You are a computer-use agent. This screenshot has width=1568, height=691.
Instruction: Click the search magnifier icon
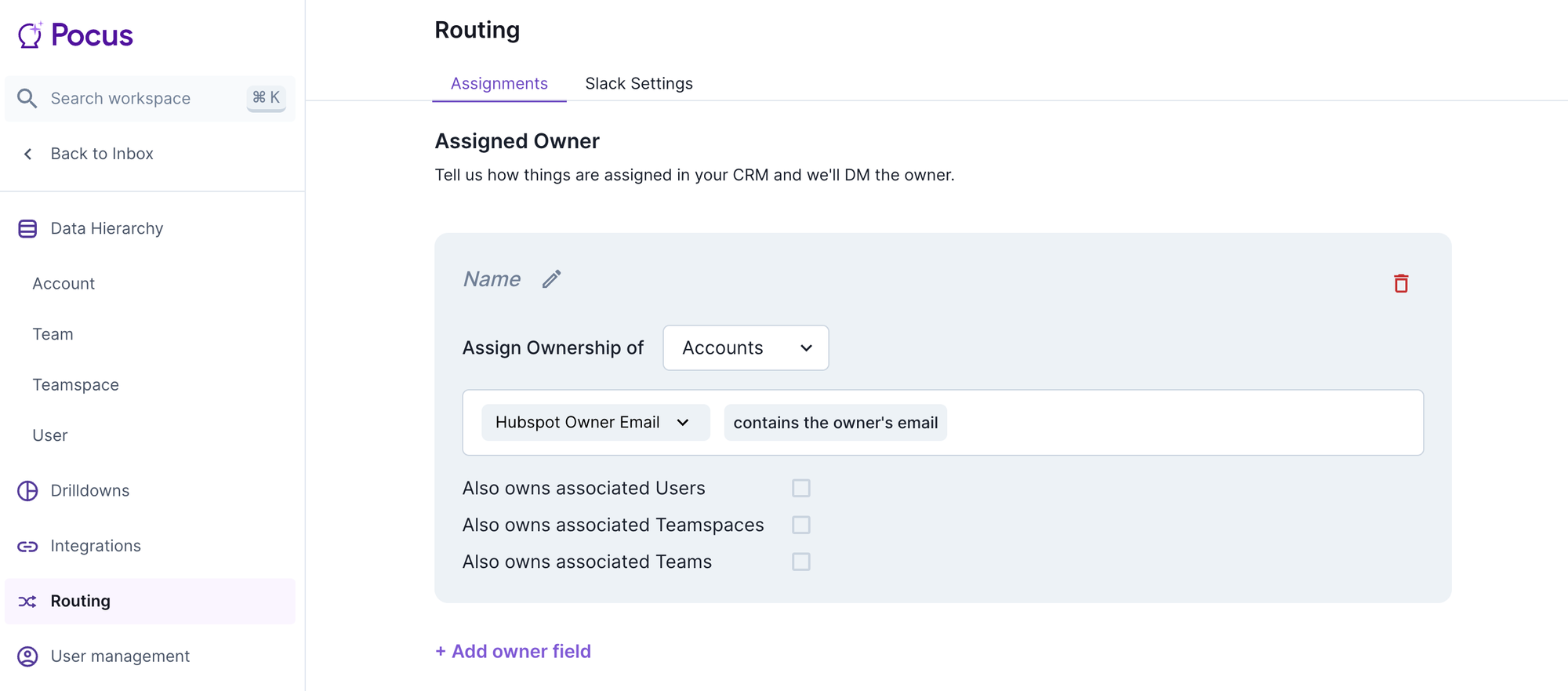point(27,99)
